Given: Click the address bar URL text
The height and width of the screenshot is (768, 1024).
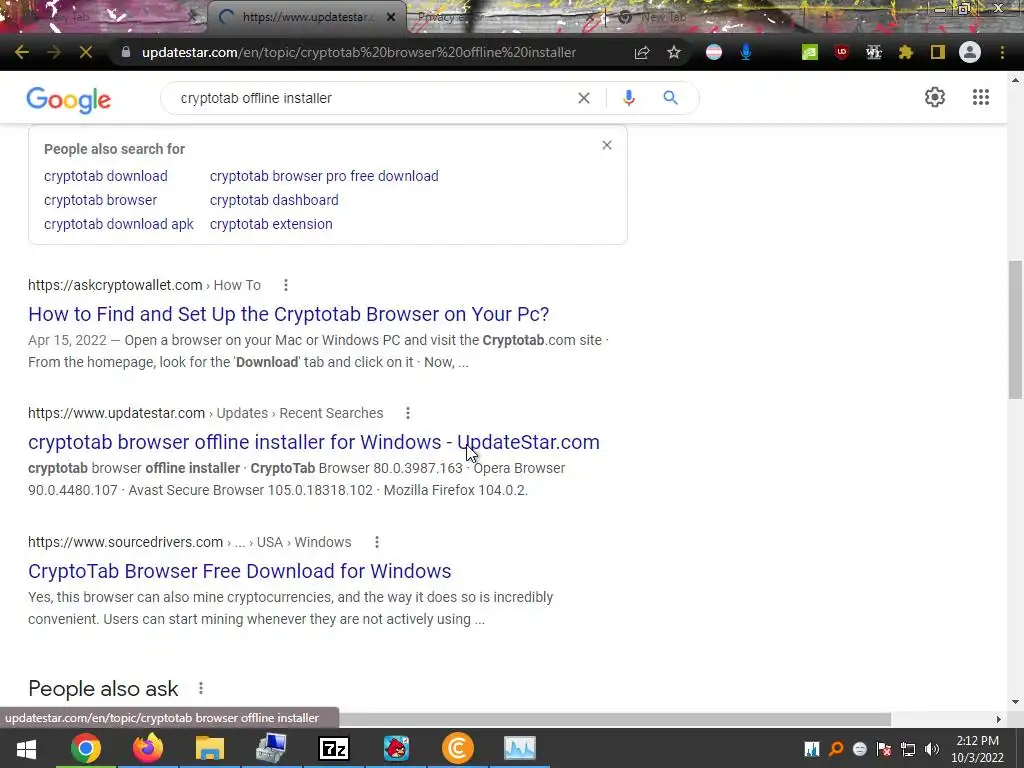Looking at the screenshot, I should point(359,52).
